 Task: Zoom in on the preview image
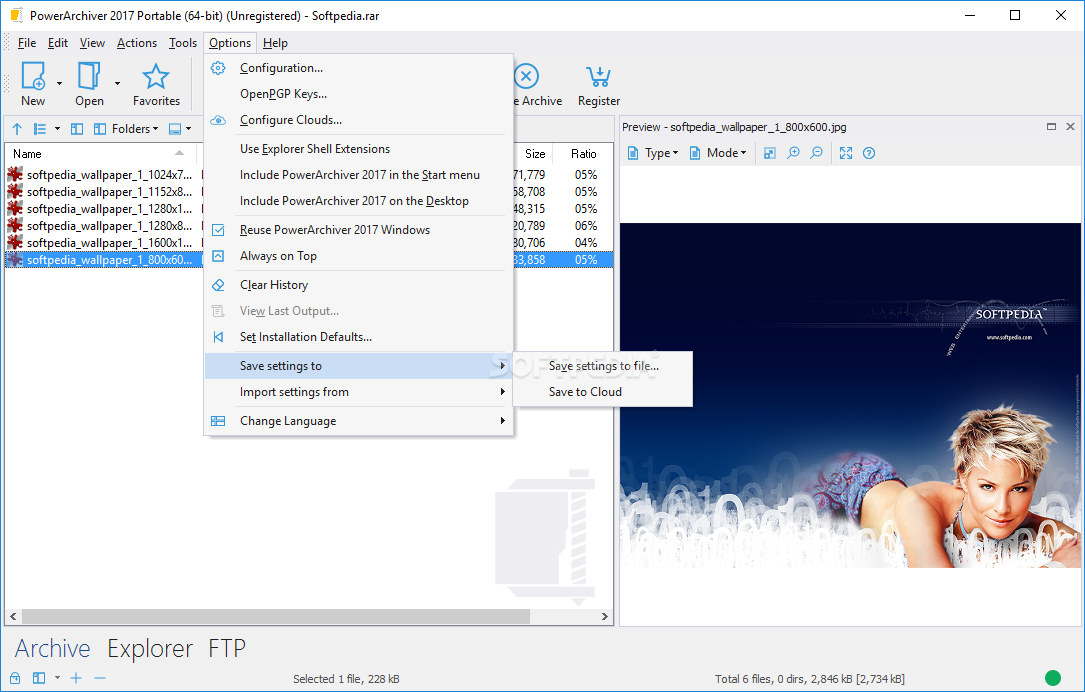[793, 153]
